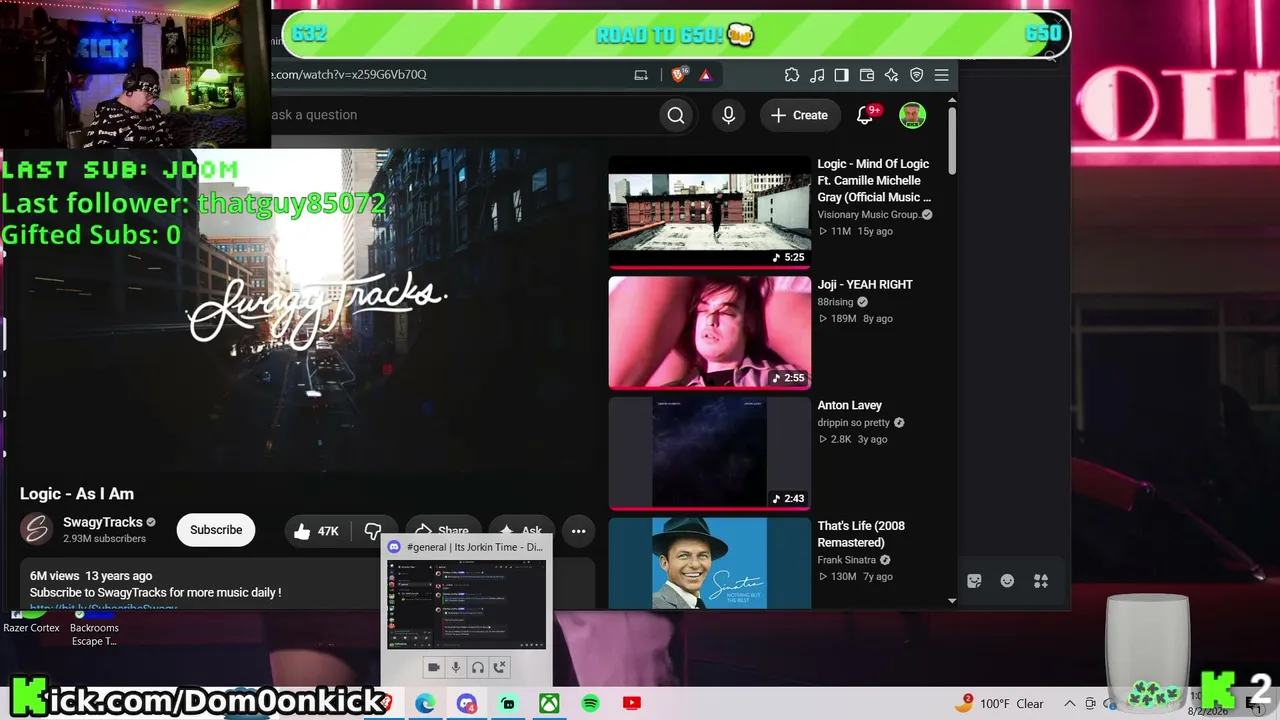Toggle the browser sidebar panel icon
The height and width of the screenshot is (720, 1280).
[841, 75]
